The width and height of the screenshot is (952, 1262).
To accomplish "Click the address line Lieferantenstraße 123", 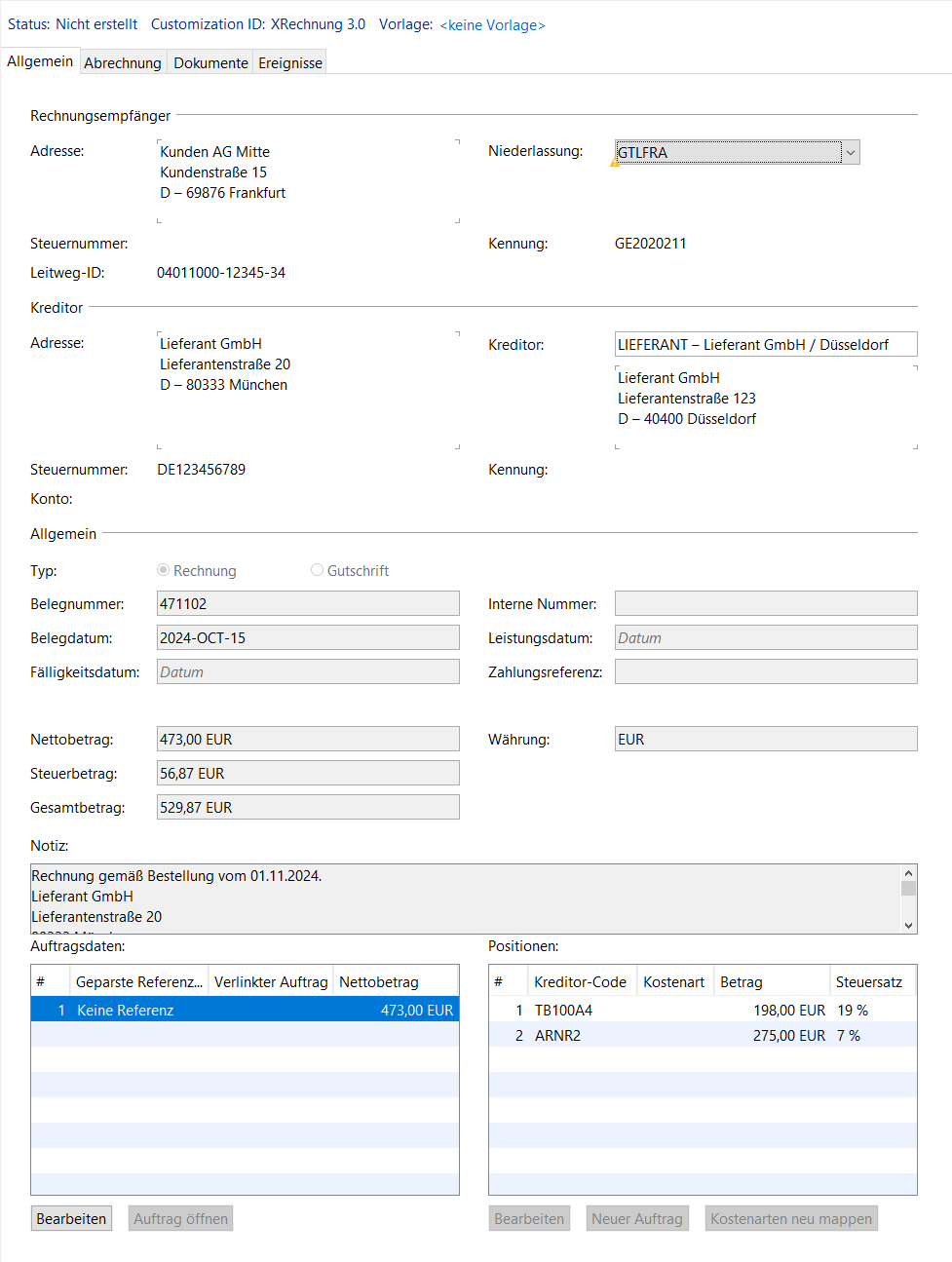I will 687,399.
